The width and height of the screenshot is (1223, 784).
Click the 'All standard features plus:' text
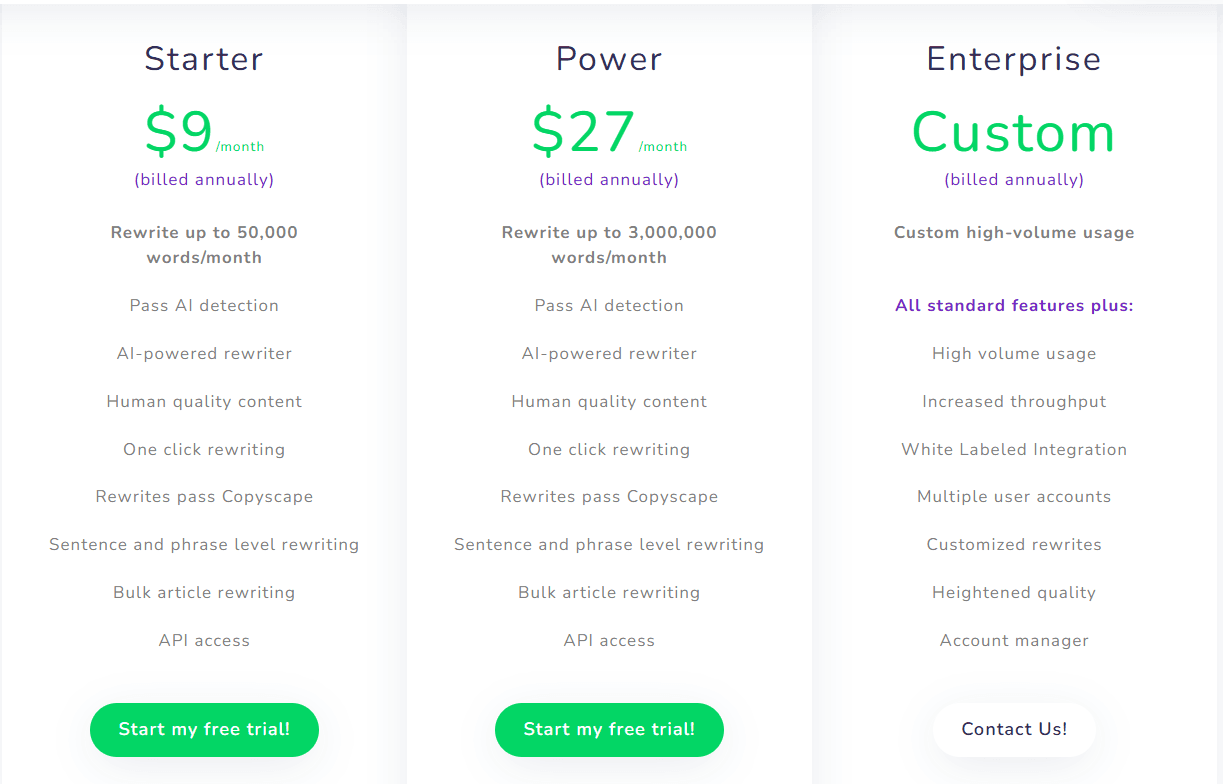(1014, 305)
